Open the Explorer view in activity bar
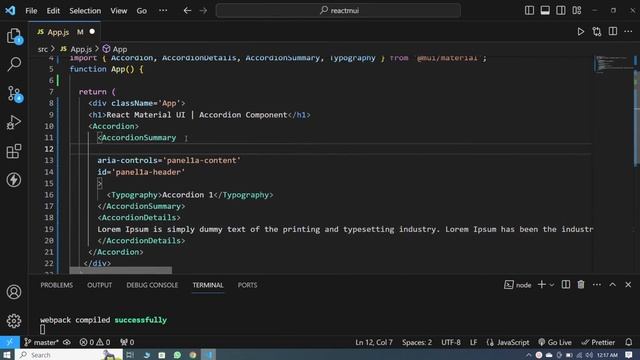The height and width of the screenshot is (360, 640). click(14, 36)
